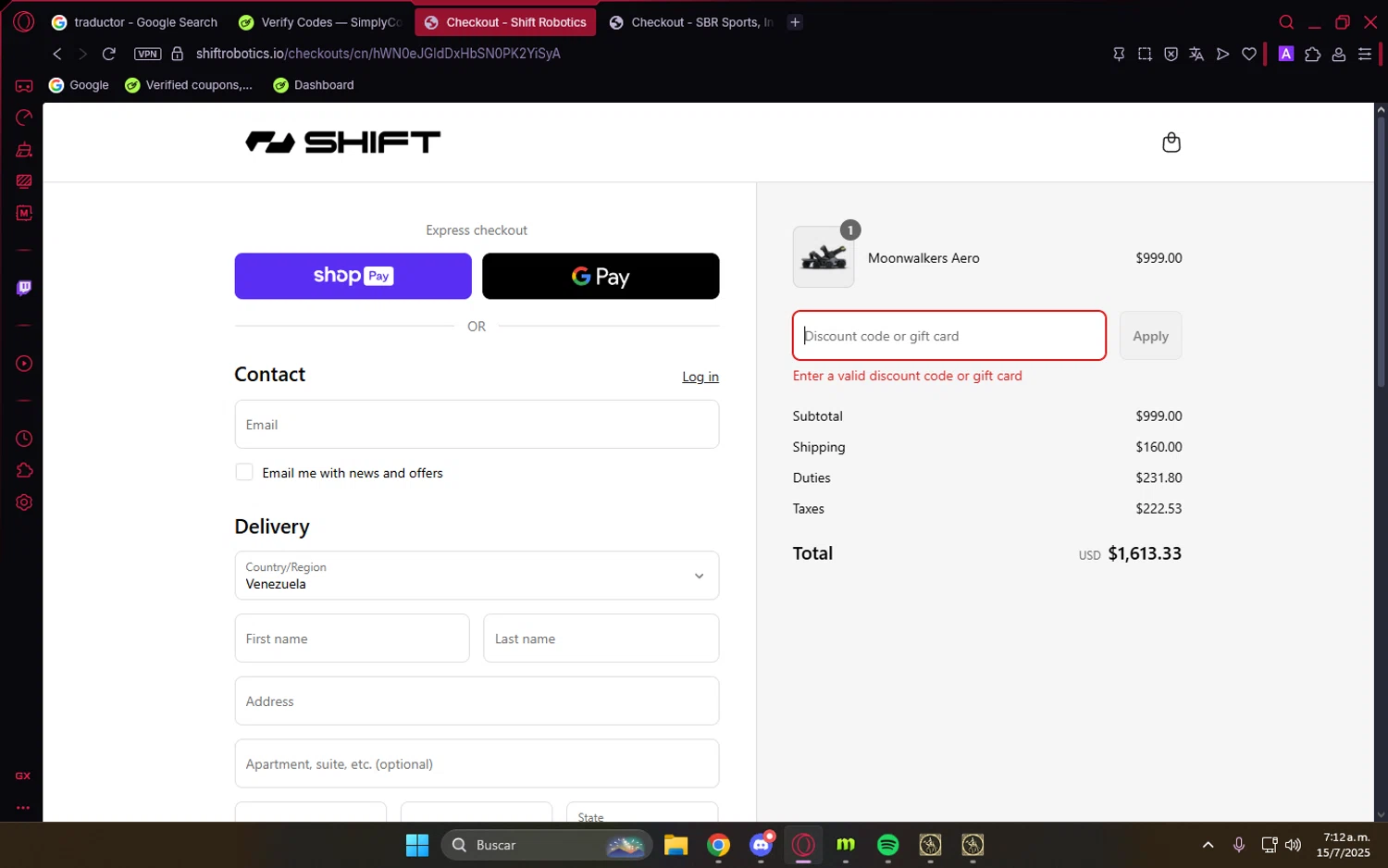This screenshot has width=1388, height=868.
Task: Select Checkout - Shift Robotics tab
Action: click(506, 22)
